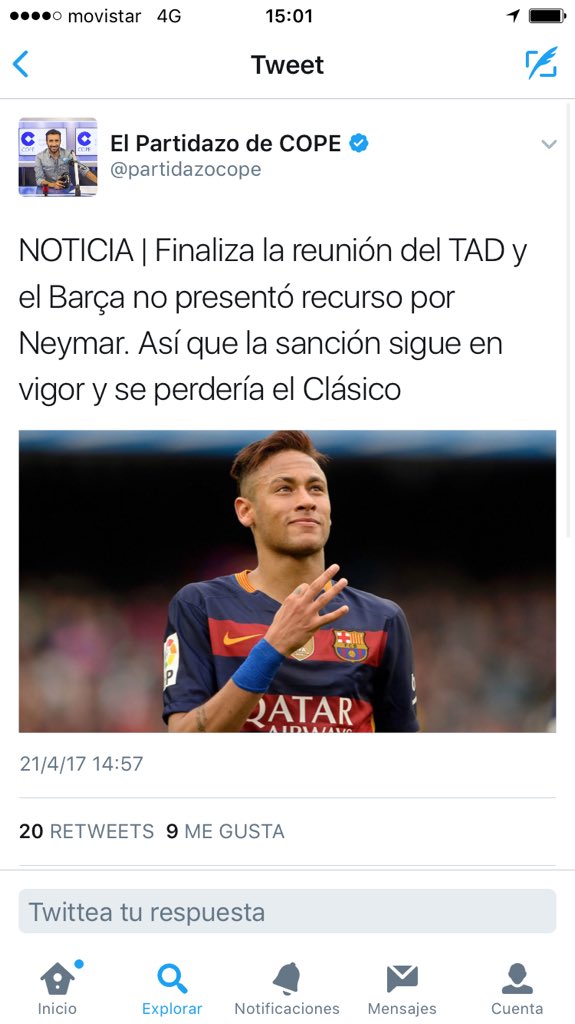575x1024 pixels.
Task: Select the Explorar search tab
Action: pos(172,988)
